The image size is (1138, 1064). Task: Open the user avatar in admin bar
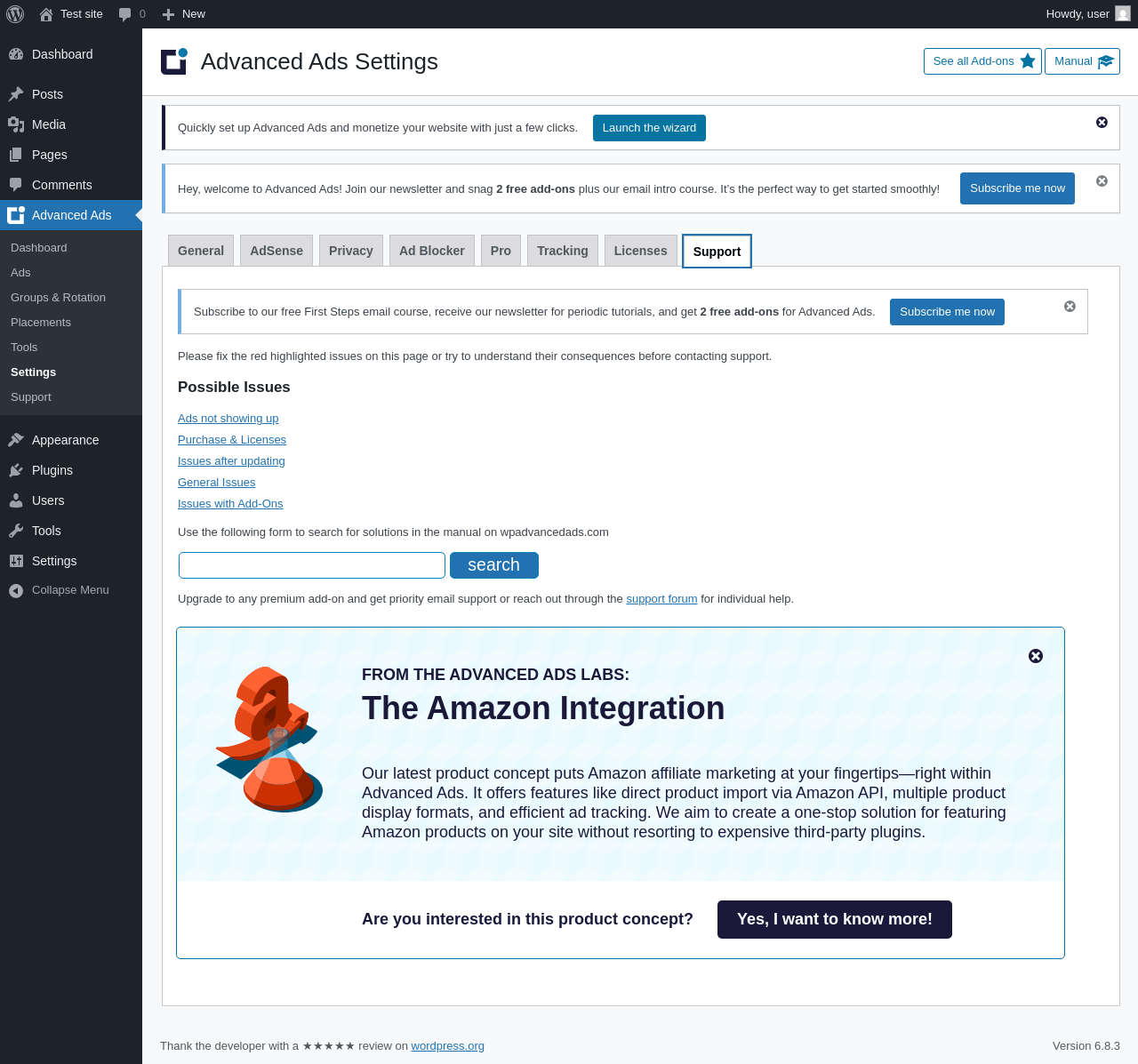click(1123, 14)
